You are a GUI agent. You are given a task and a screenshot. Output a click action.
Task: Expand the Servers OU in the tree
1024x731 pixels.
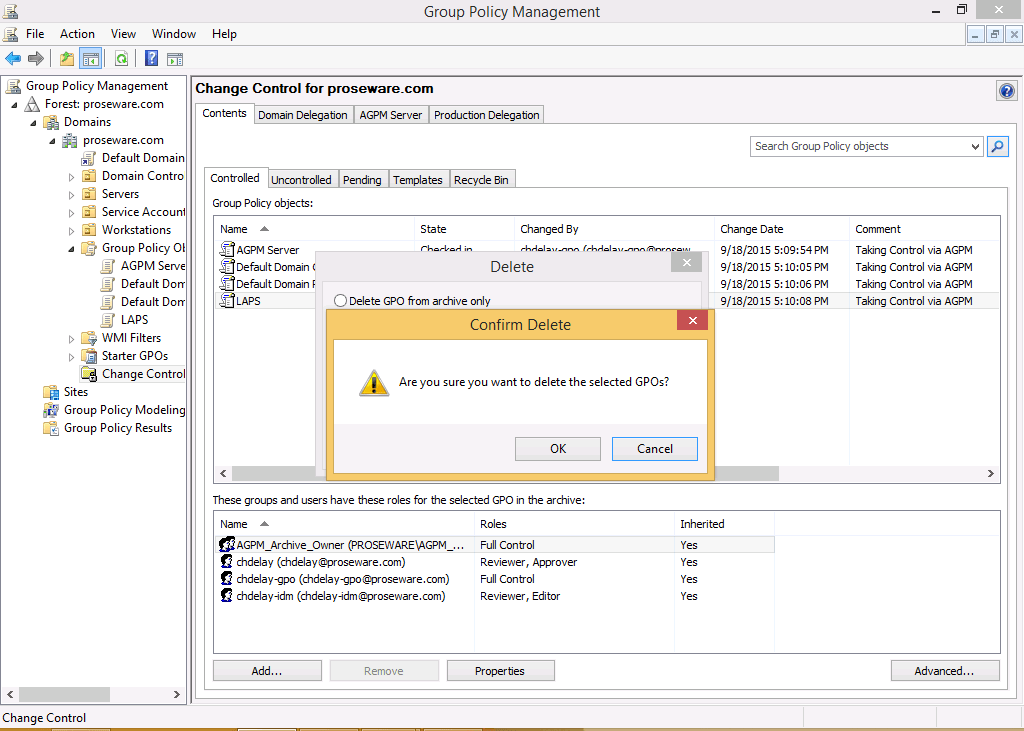72,194
